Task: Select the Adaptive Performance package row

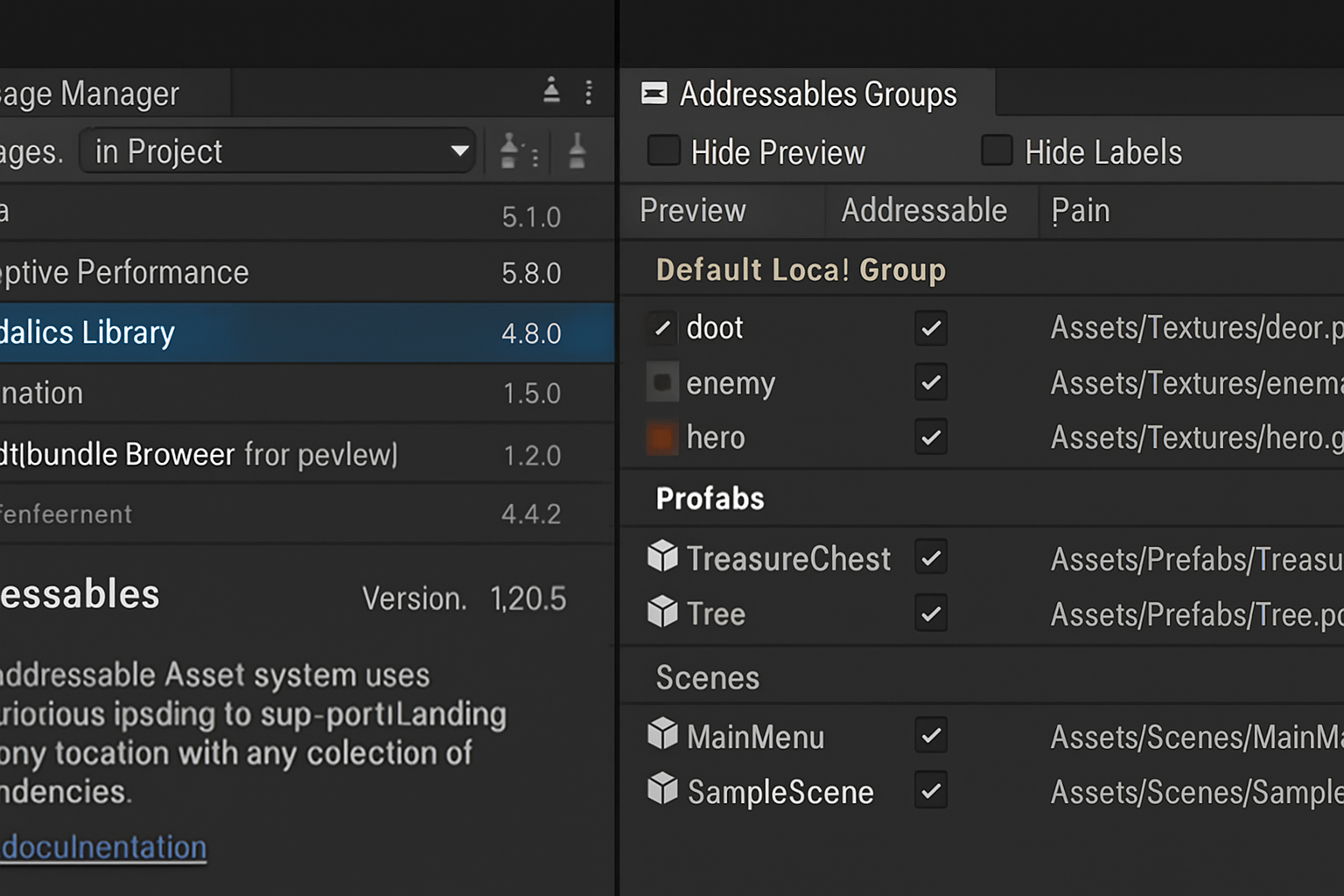Action: pyautogui.click(x=306, y=272)
